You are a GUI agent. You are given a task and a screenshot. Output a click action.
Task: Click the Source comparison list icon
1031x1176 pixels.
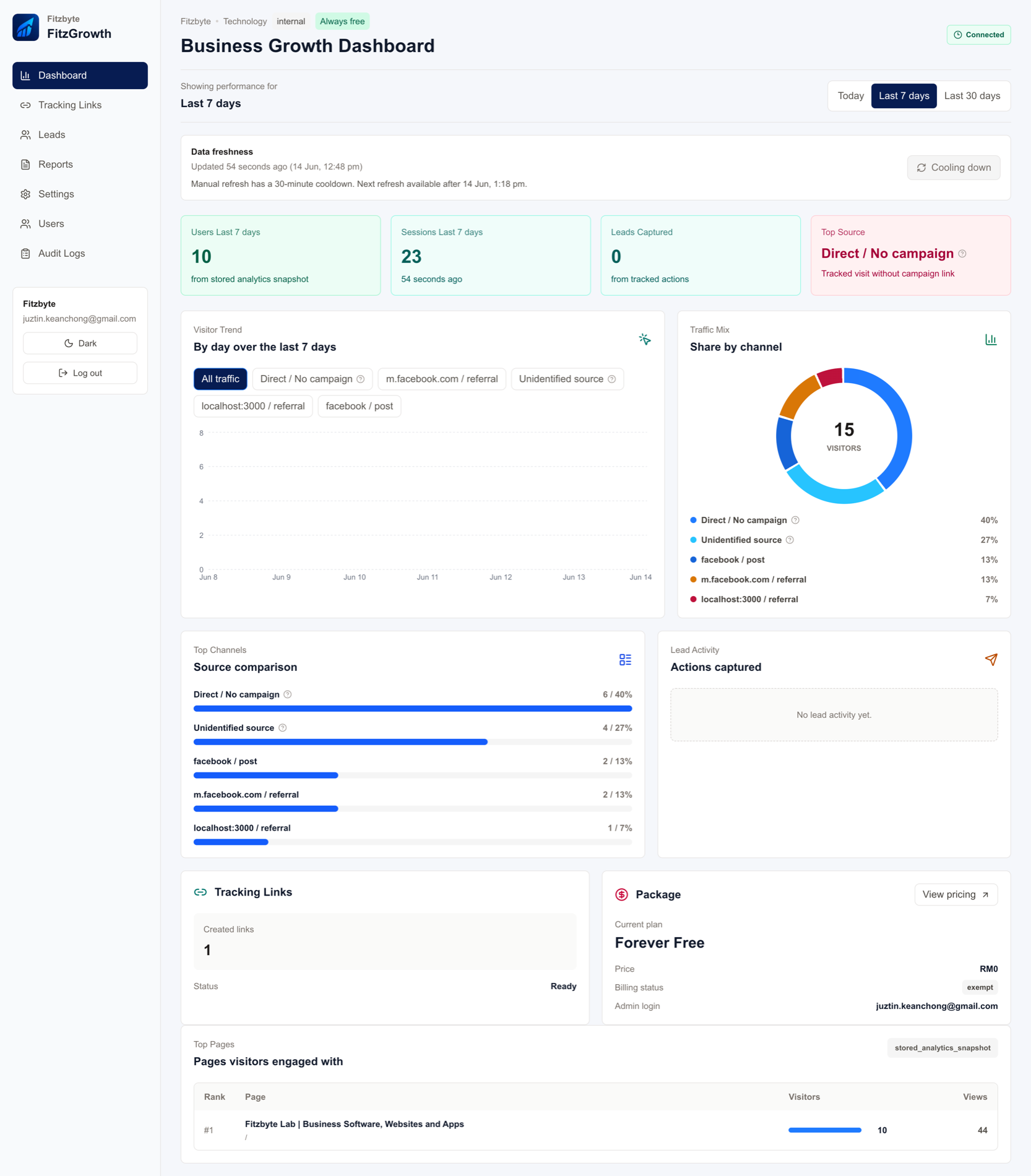point(625,660)
